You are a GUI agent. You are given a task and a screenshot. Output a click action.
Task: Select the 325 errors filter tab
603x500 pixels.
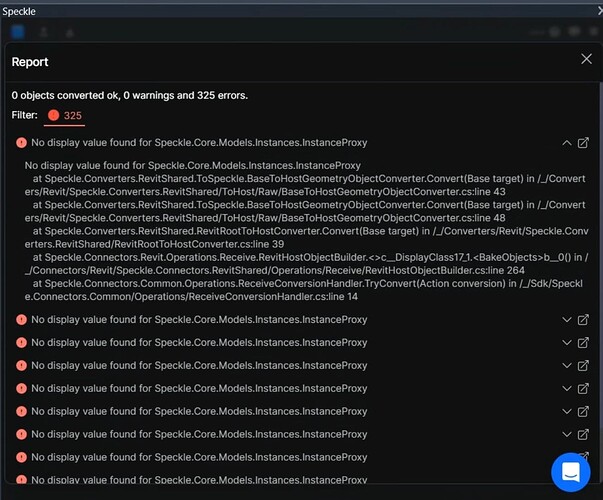coord(64,116)
